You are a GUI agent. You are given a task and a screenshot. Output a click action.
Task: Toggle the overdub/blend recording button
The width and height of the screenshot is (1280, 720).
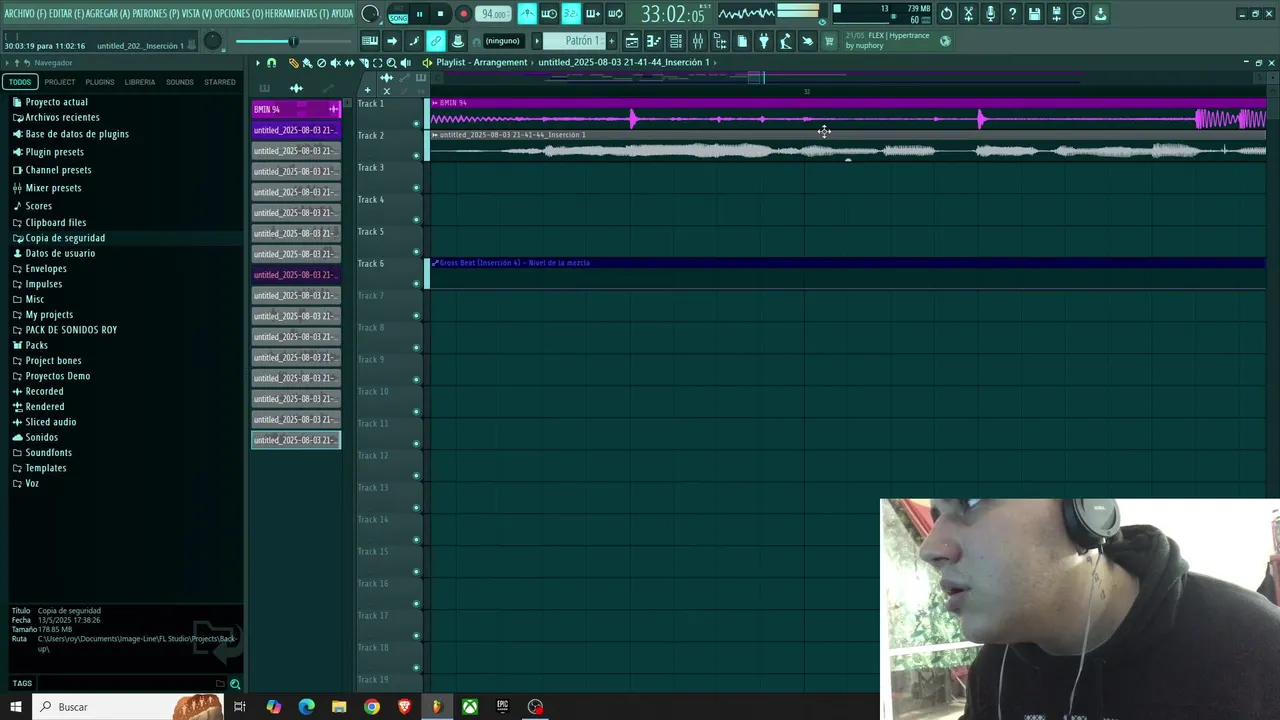pos(593,14)
